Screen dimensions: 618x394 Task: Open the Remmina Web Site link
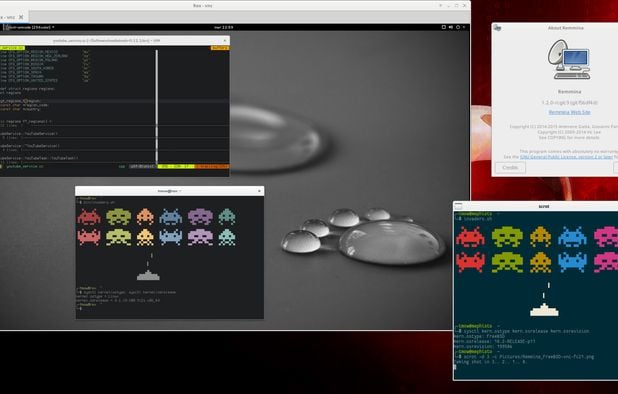pyautogui.click(x=569, y=112)
